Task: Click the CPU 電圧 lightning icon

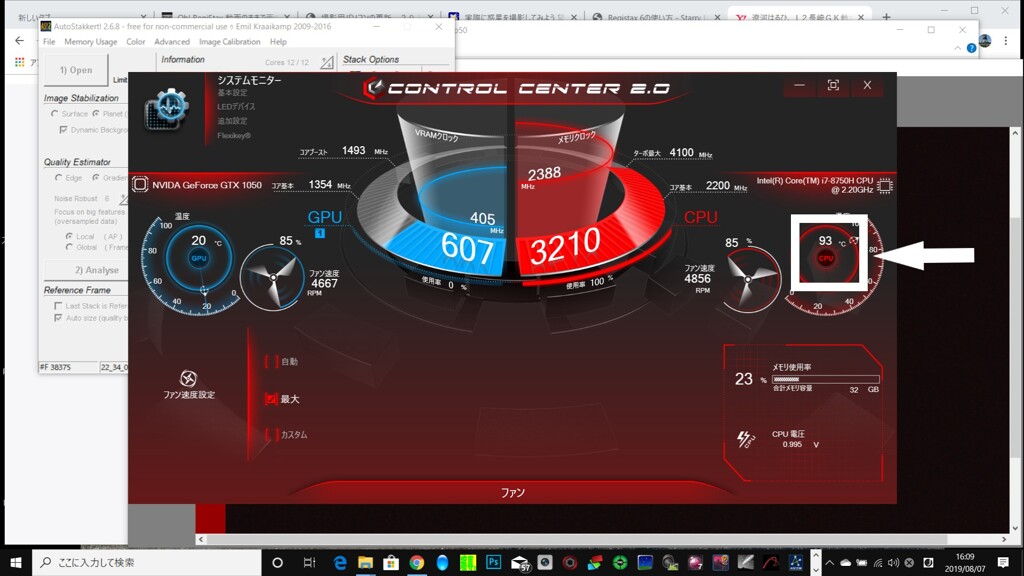Action: [x=745, y=440]
